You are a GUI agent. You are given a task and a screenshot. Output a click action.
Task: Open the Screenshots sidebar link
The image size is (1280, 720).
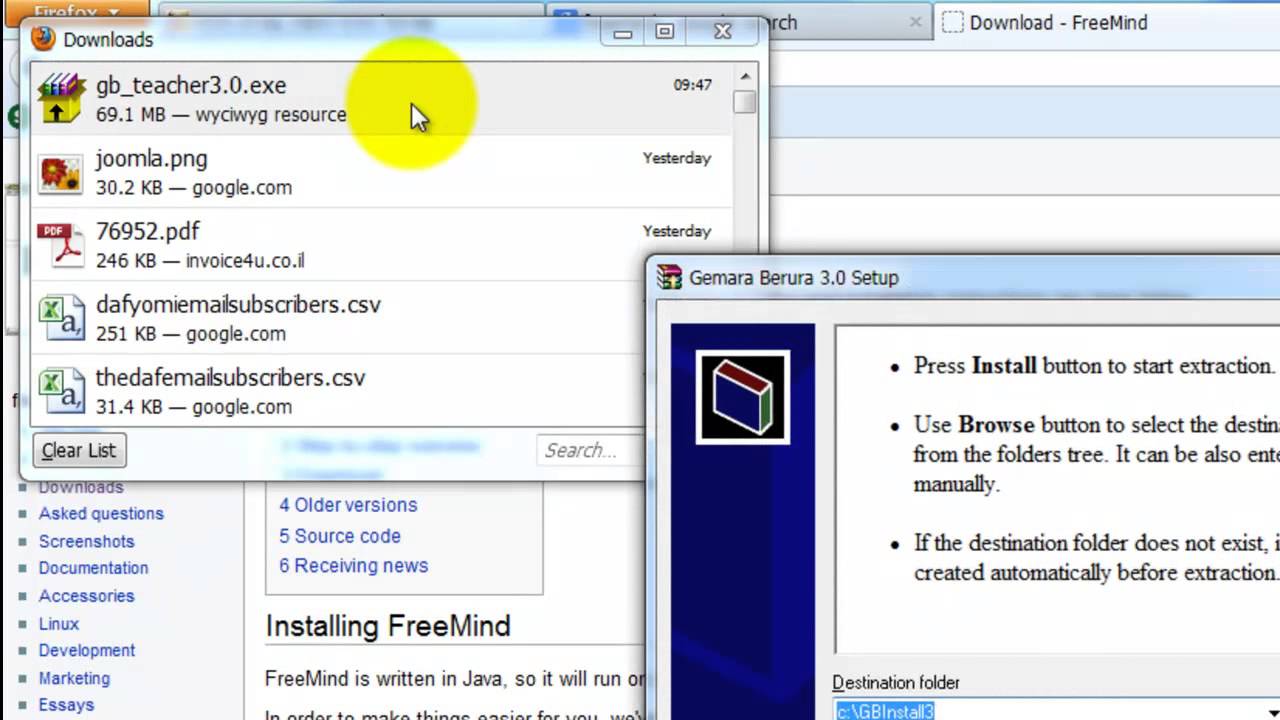click(86, 541)
